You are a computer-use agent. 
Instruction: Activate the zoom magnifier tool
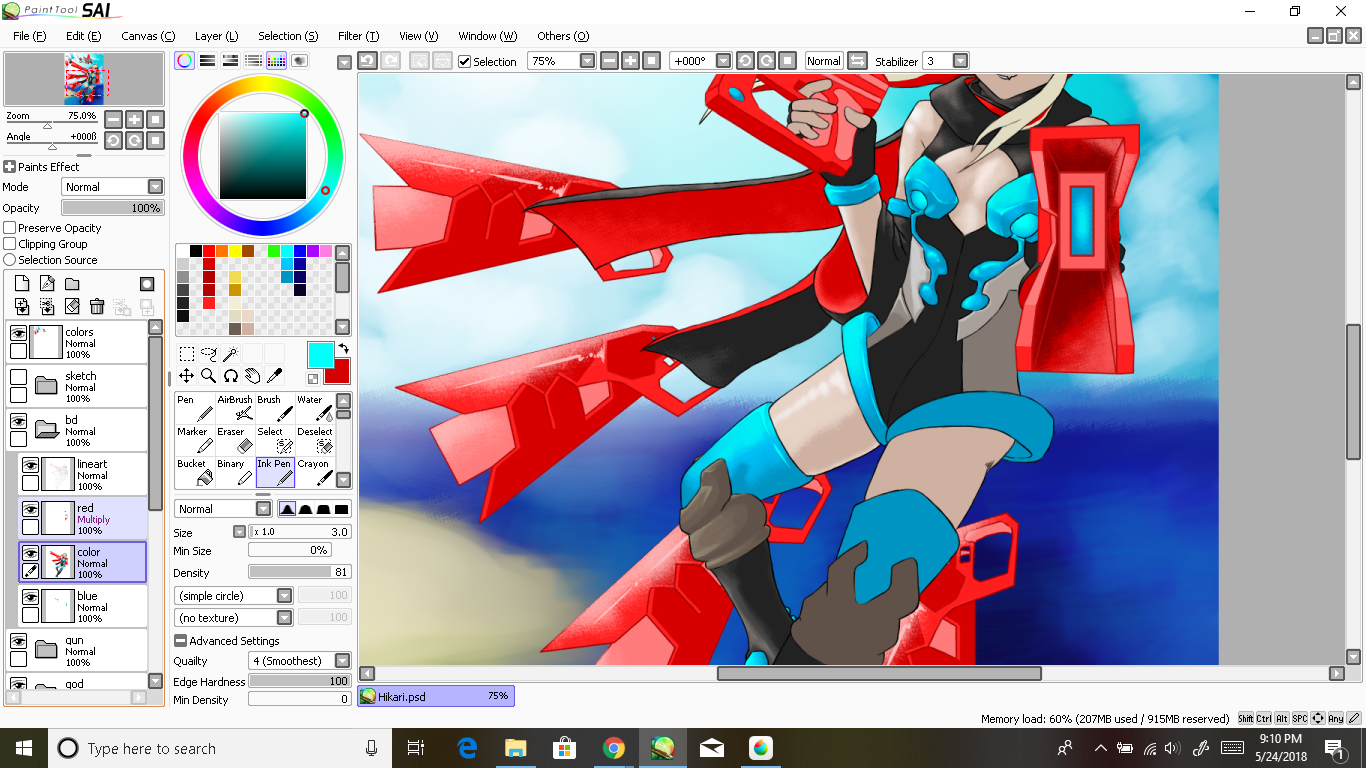pyautogui.click(x=209, y=376)
